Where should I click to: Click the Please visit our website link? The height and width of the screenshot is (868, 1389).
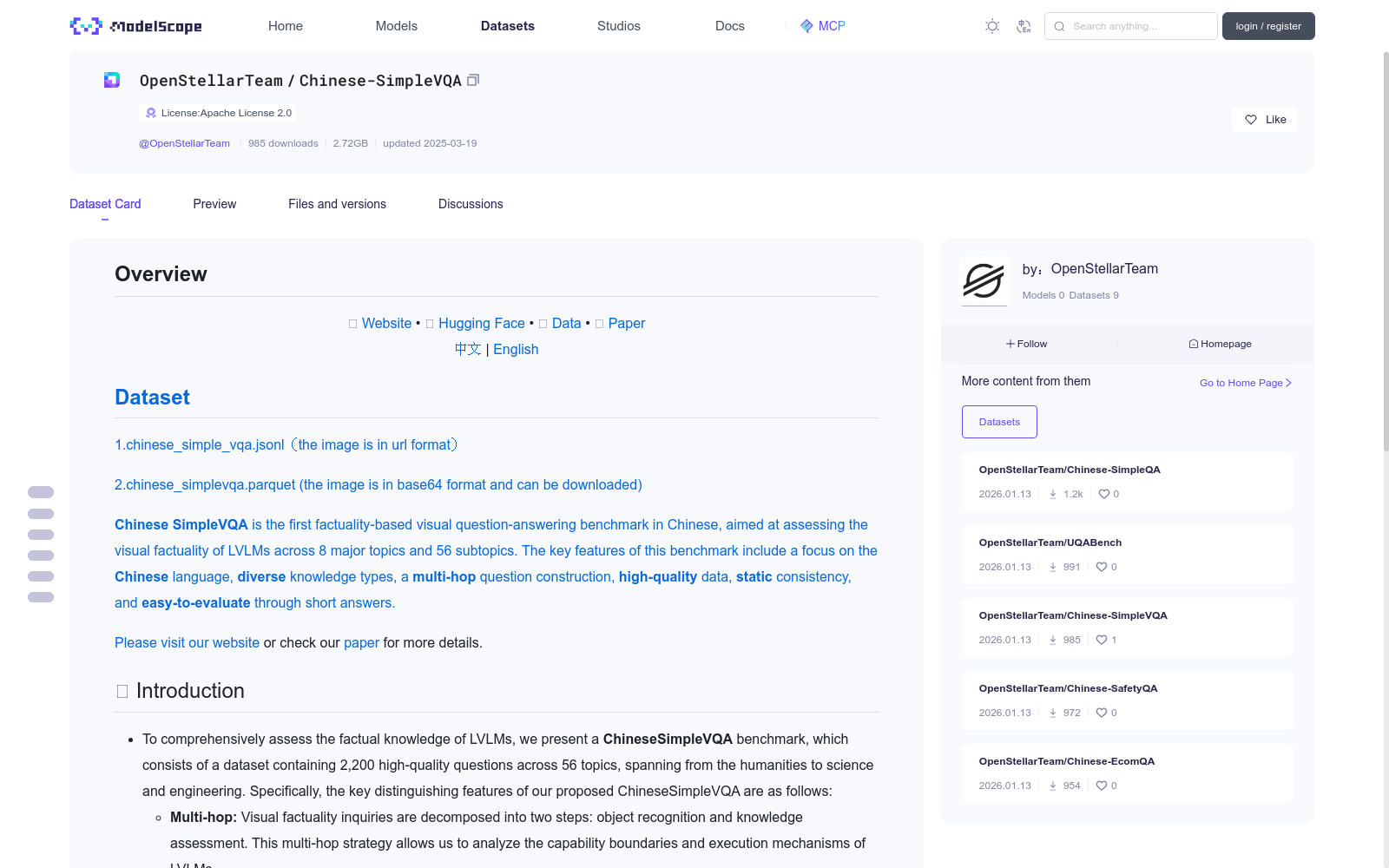188,642
